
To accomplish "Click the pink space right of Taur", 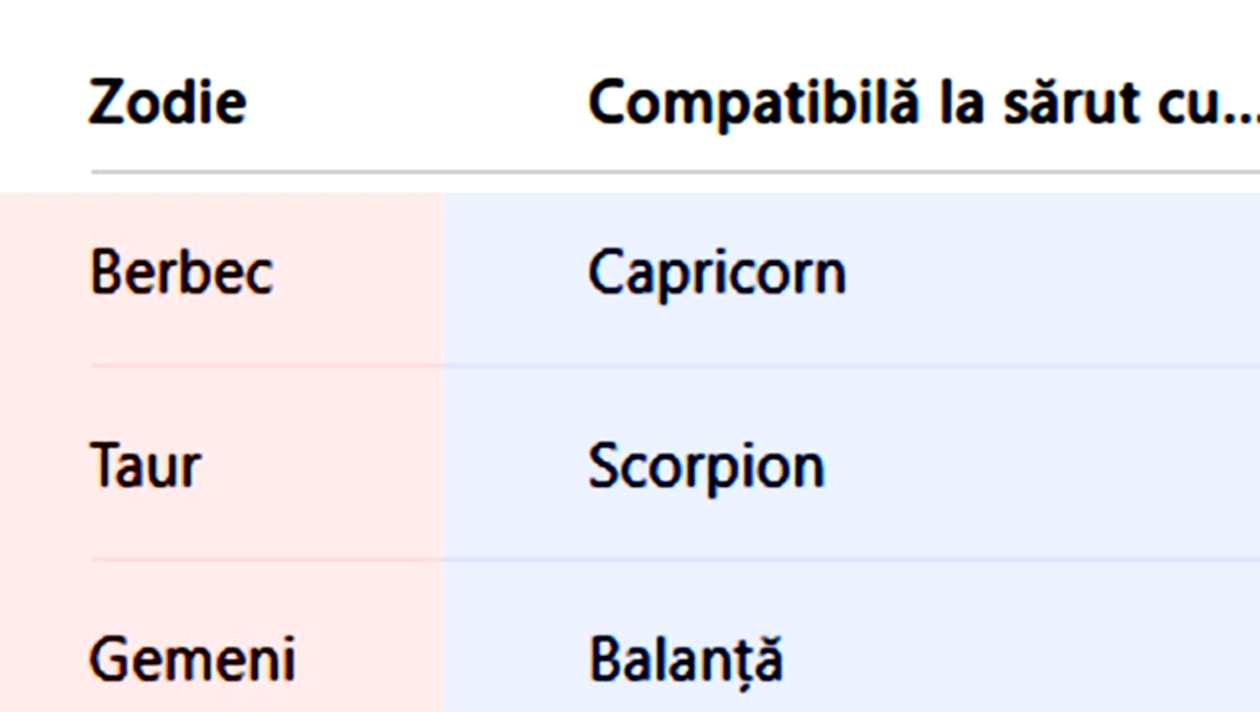I will click(330, 466).
